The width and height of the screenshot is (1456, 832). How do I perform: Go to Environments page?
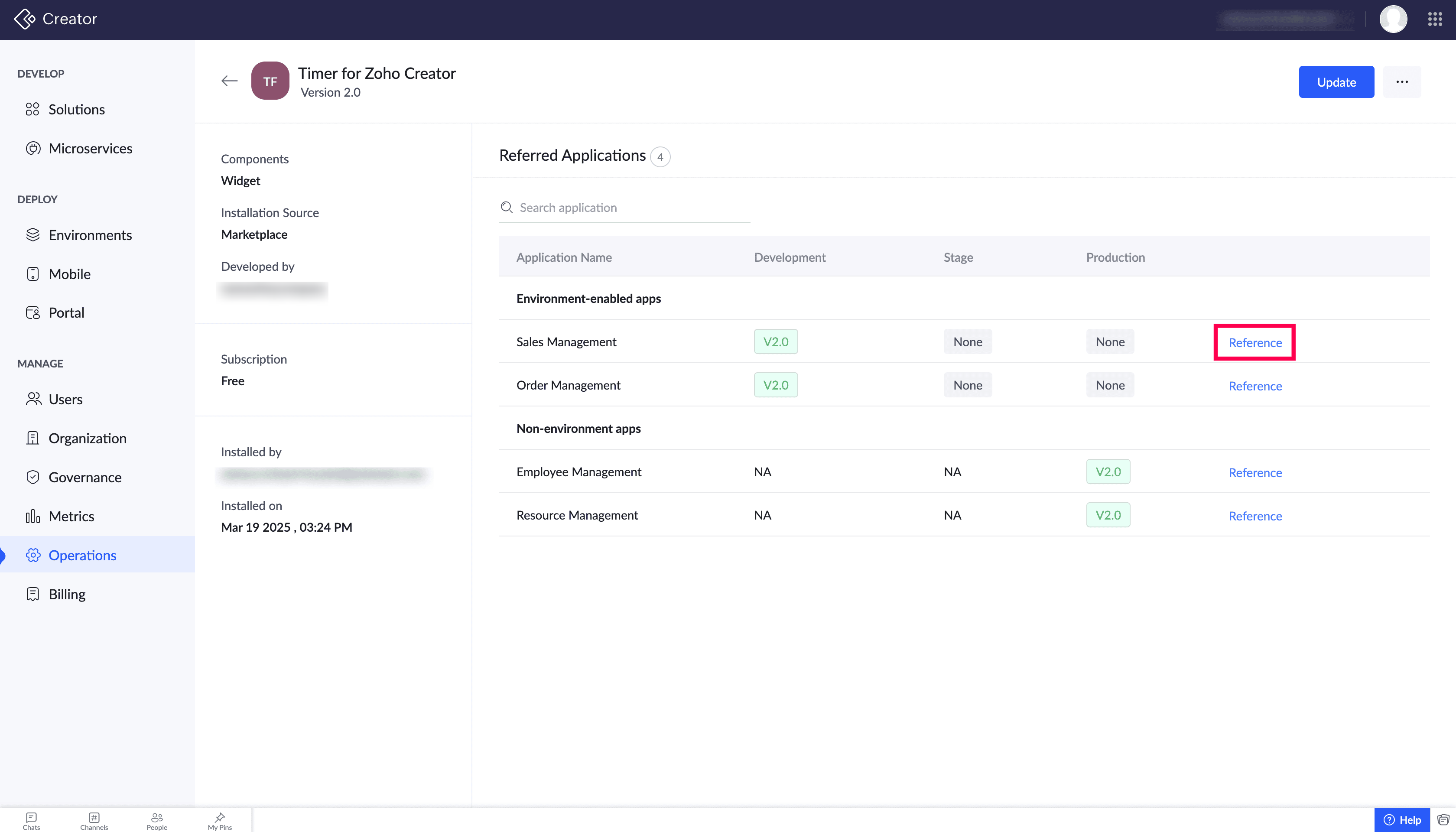[90, 235]
